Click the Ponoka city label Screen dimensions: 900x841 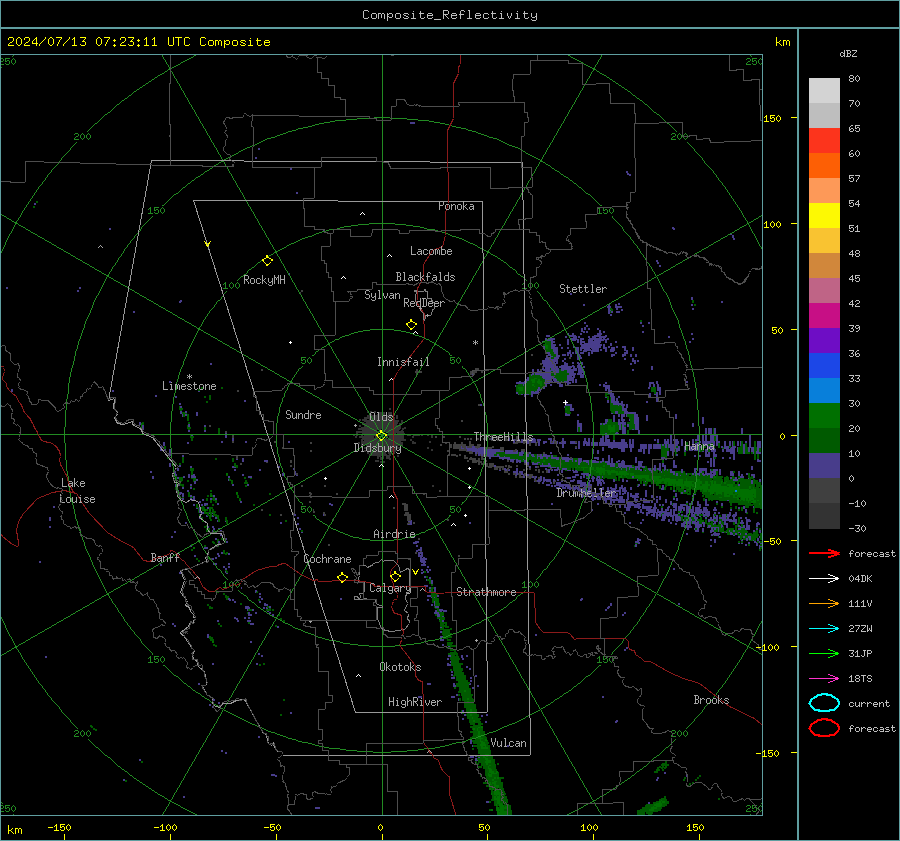[x=456, y=206]
